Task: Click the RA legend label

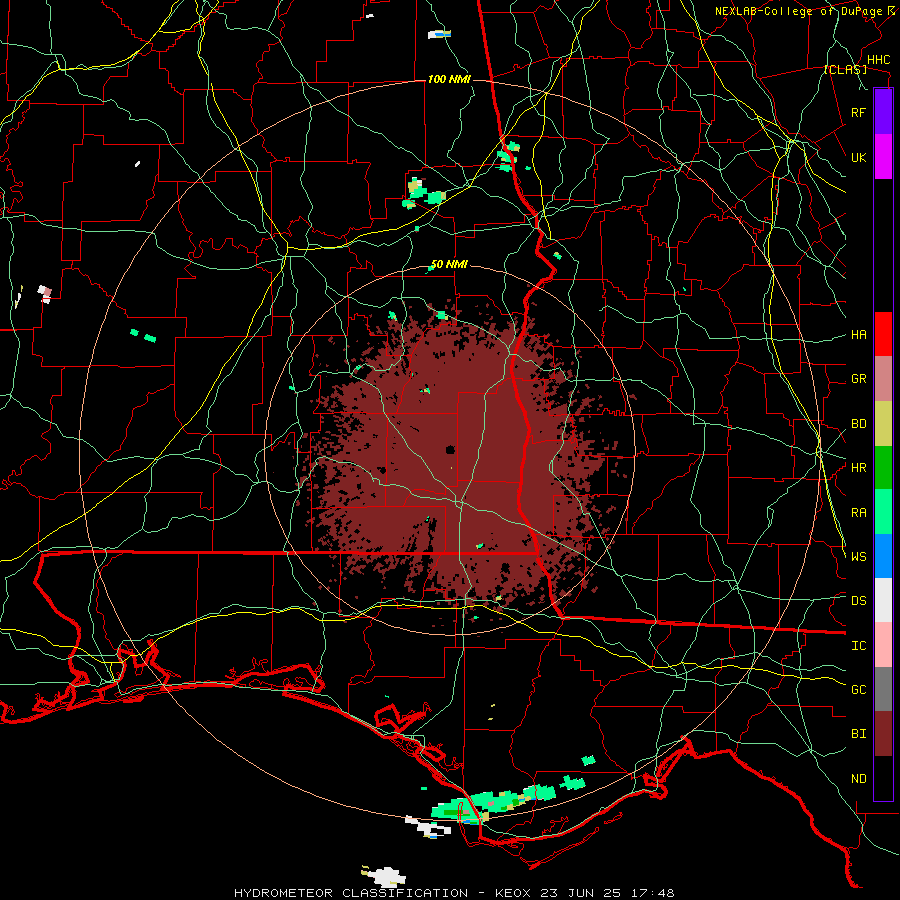Action: coord(858,513)
